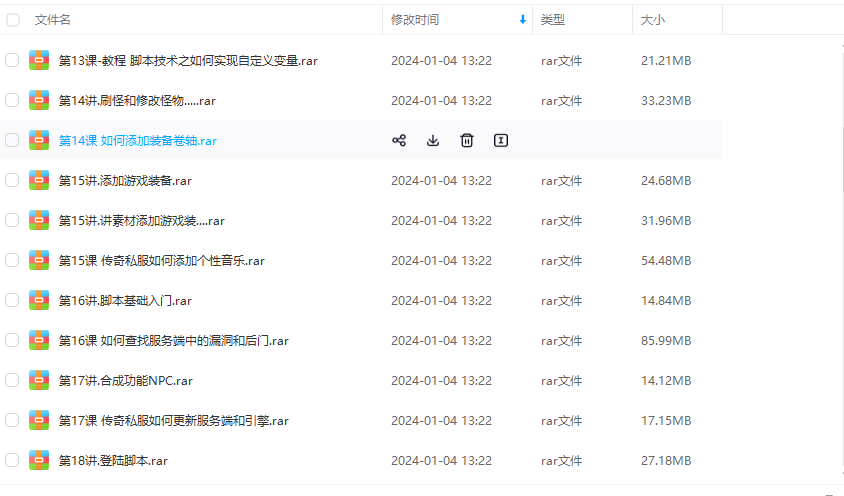Click the blue sort arrow in 修改时间 column
The image size is (844, 496).
tap(522, 20)
